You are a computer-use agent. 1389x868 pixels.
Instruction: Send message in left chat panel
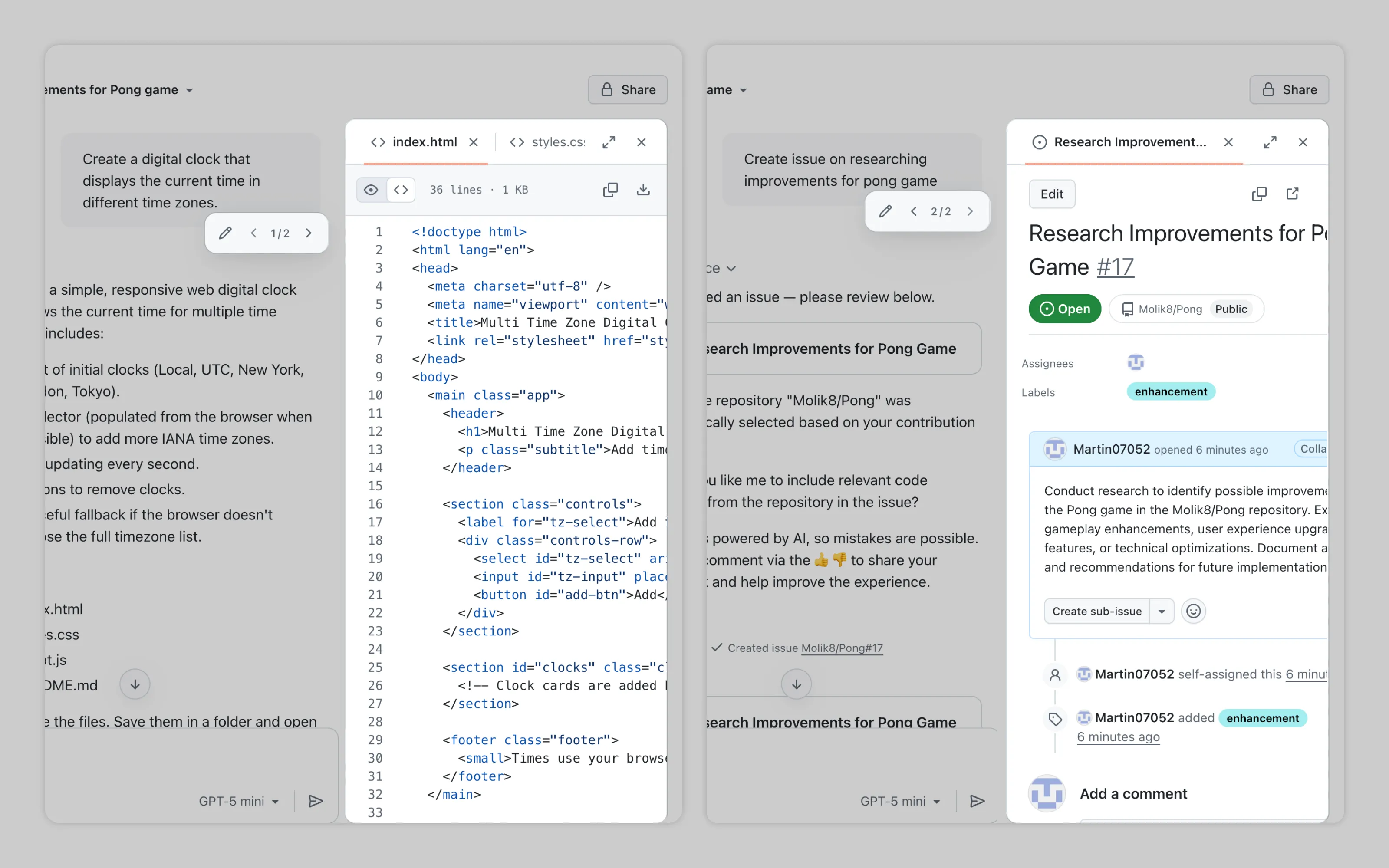pos(316,801)
